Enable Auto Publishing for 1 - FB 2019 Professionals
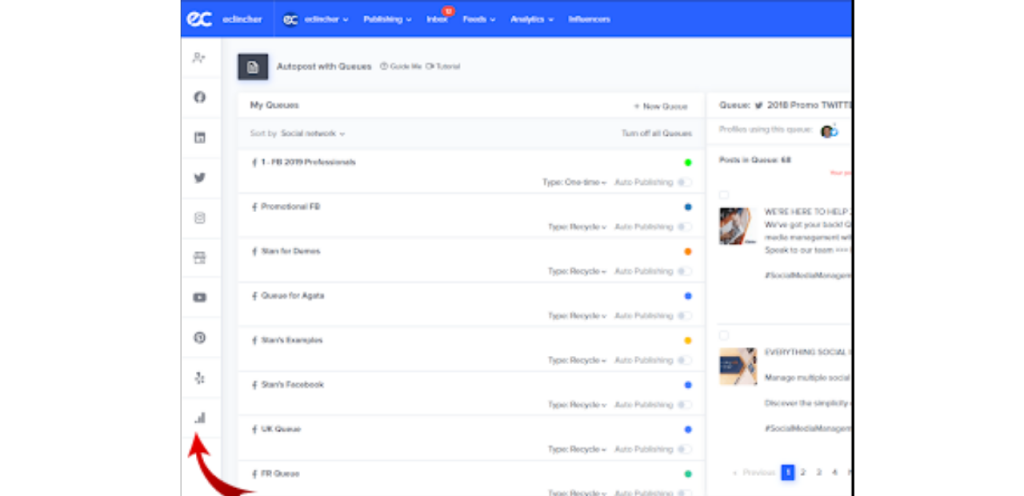 click(684, 182)
